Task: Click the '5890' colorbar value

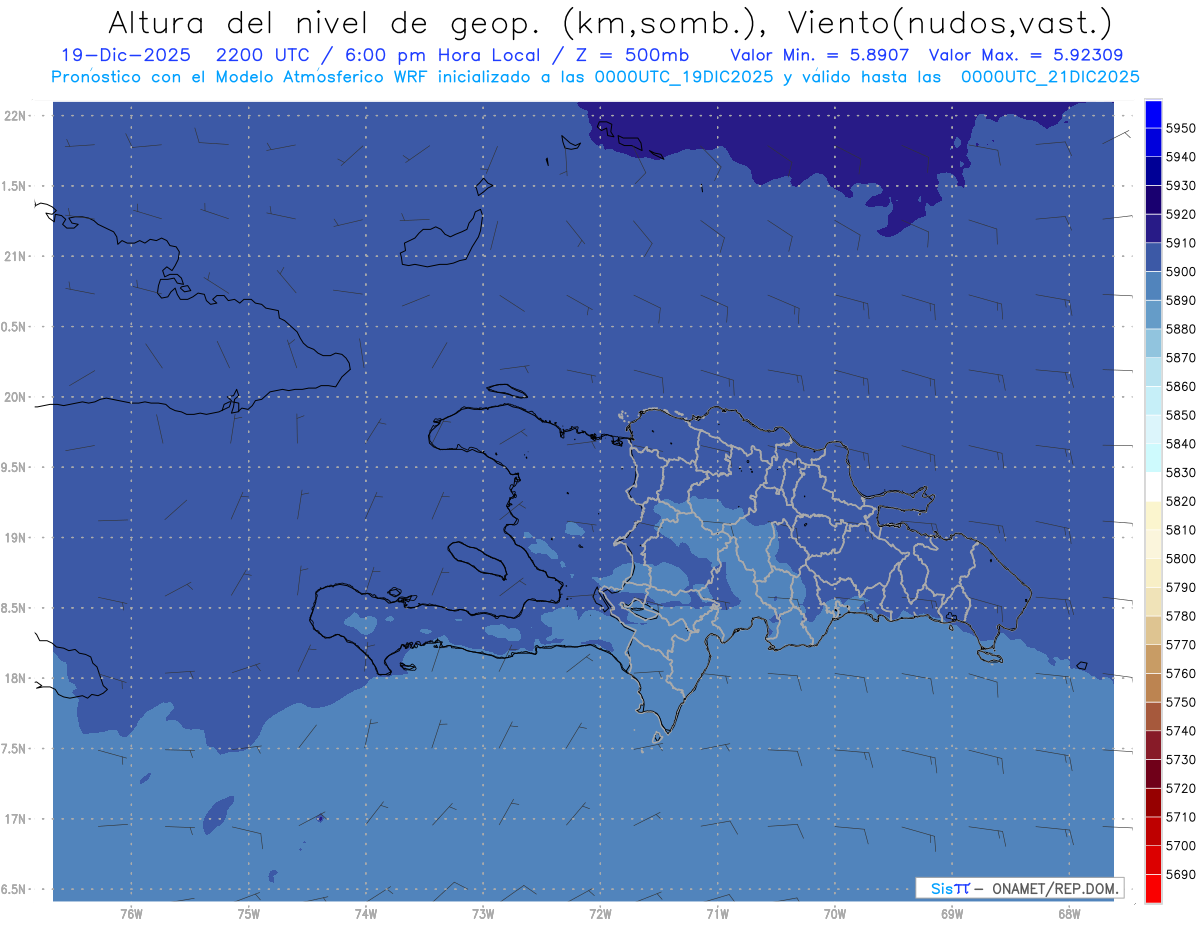Action: [1180, 300]
